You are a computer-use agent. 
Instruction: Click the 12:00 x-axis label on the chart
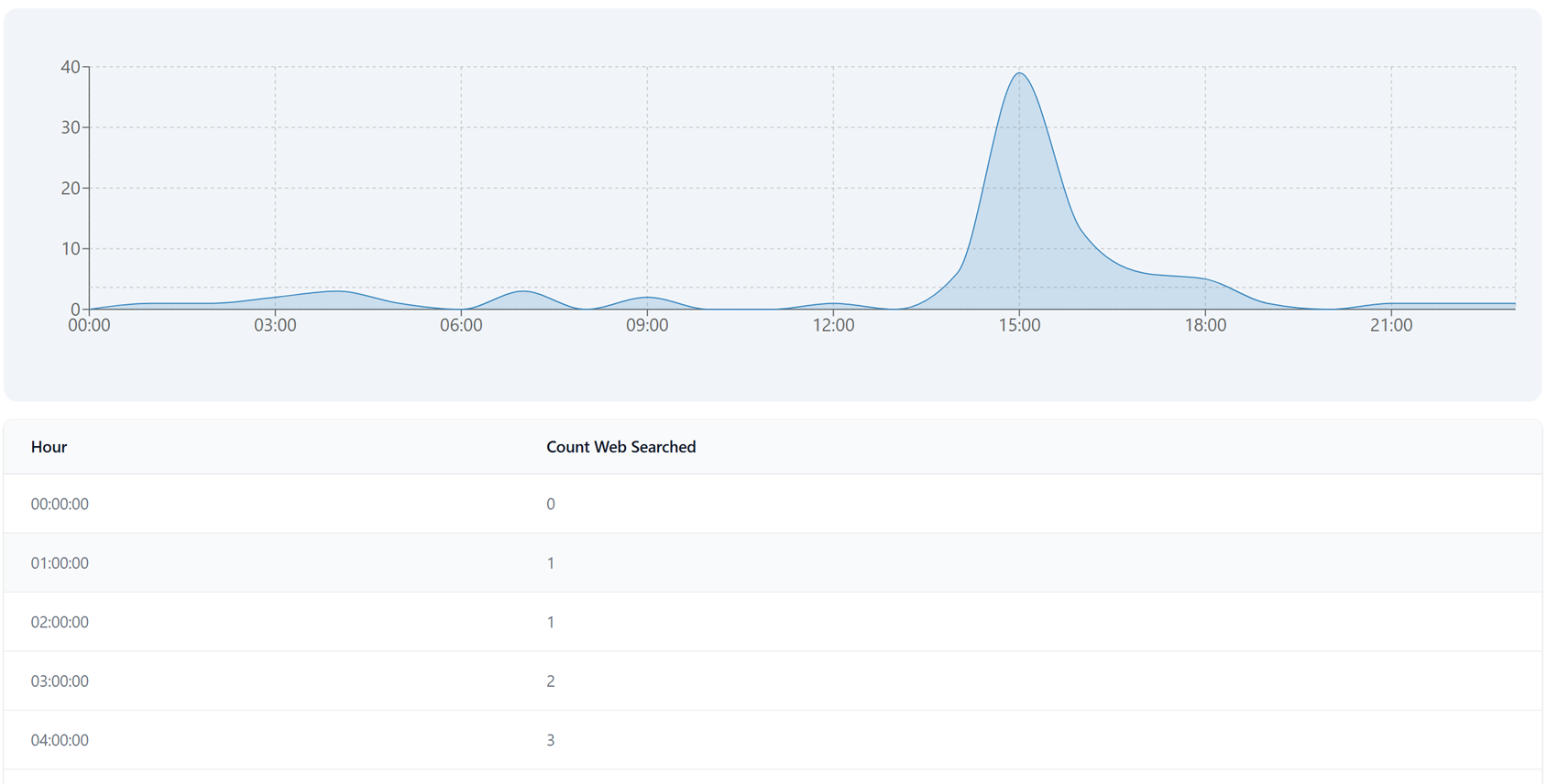coord(833,325)
